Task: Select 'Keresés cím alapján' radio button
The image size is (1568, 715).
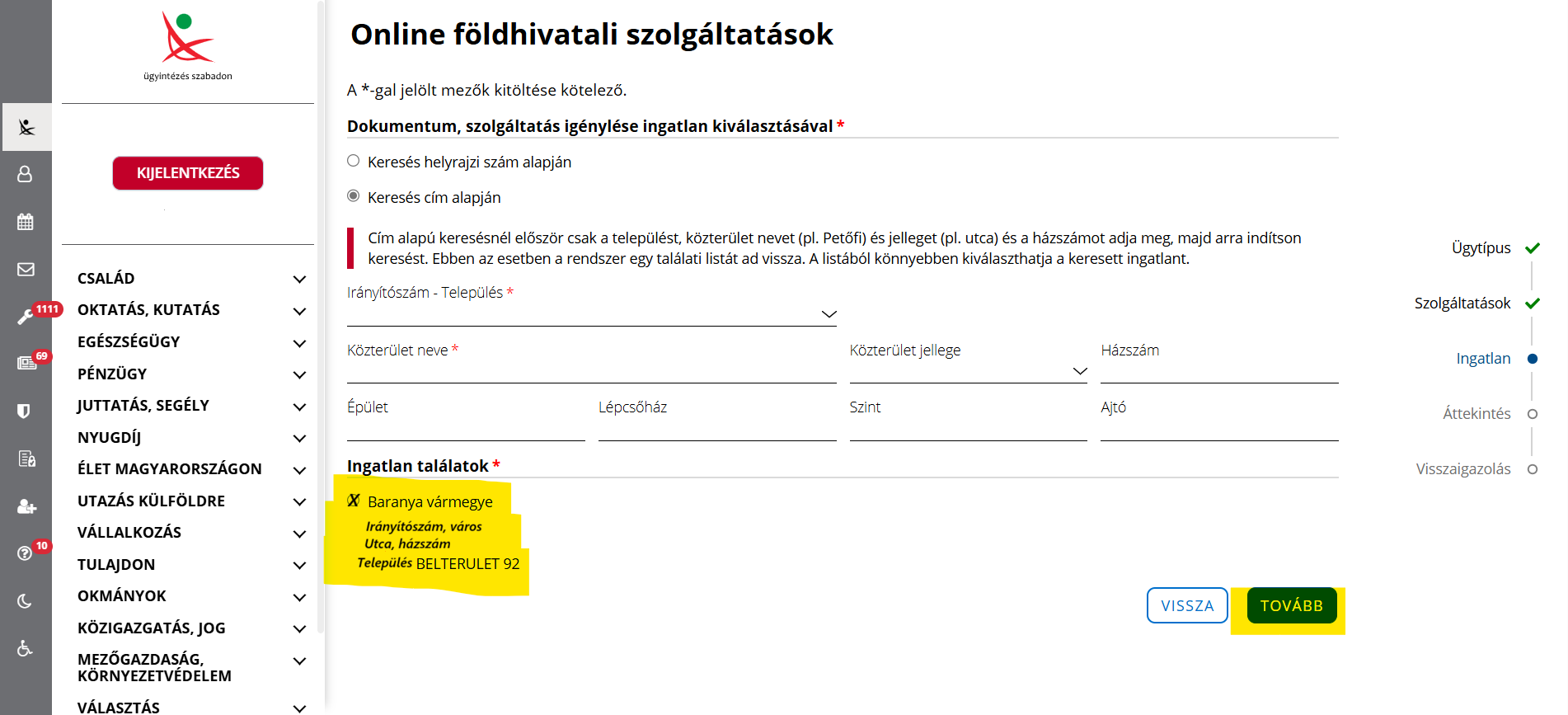Action: (354, 196)
